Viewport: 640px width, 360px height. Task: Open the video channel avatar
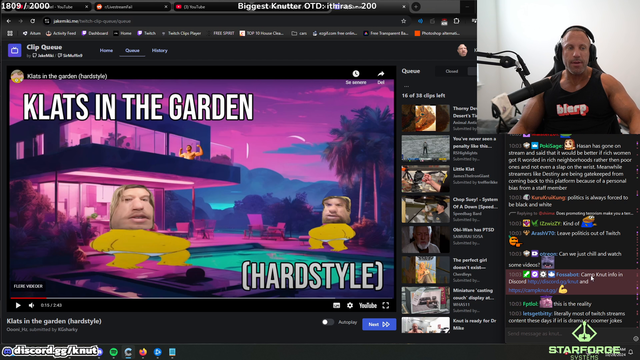pyautogui.click(x=17, y=76)
